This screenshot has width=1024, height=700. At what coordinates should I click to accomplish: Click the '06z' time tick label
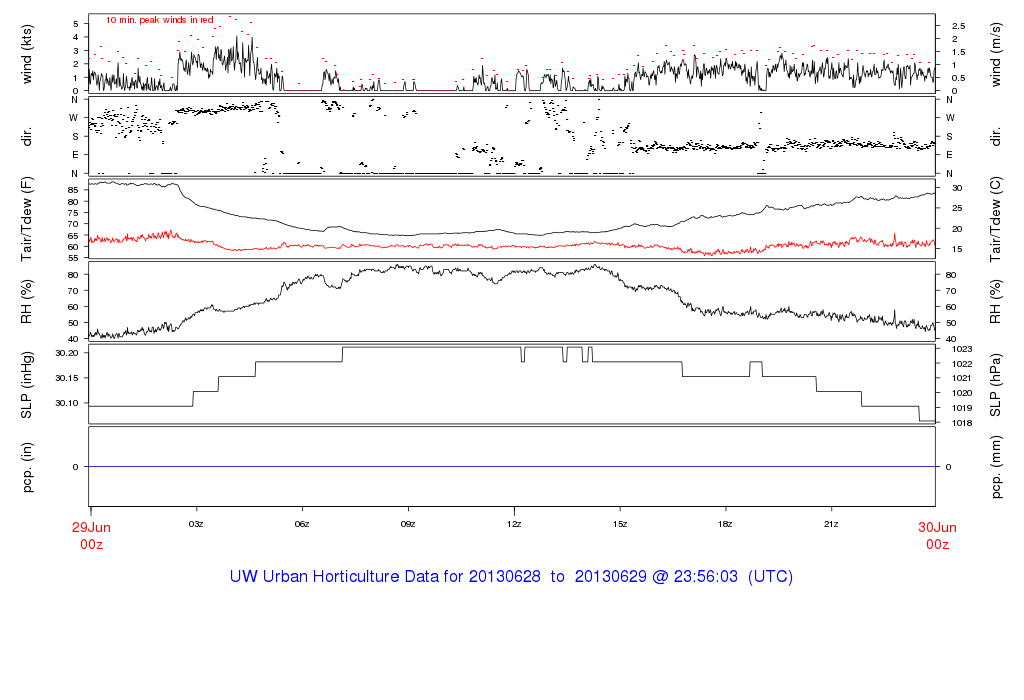302,524
